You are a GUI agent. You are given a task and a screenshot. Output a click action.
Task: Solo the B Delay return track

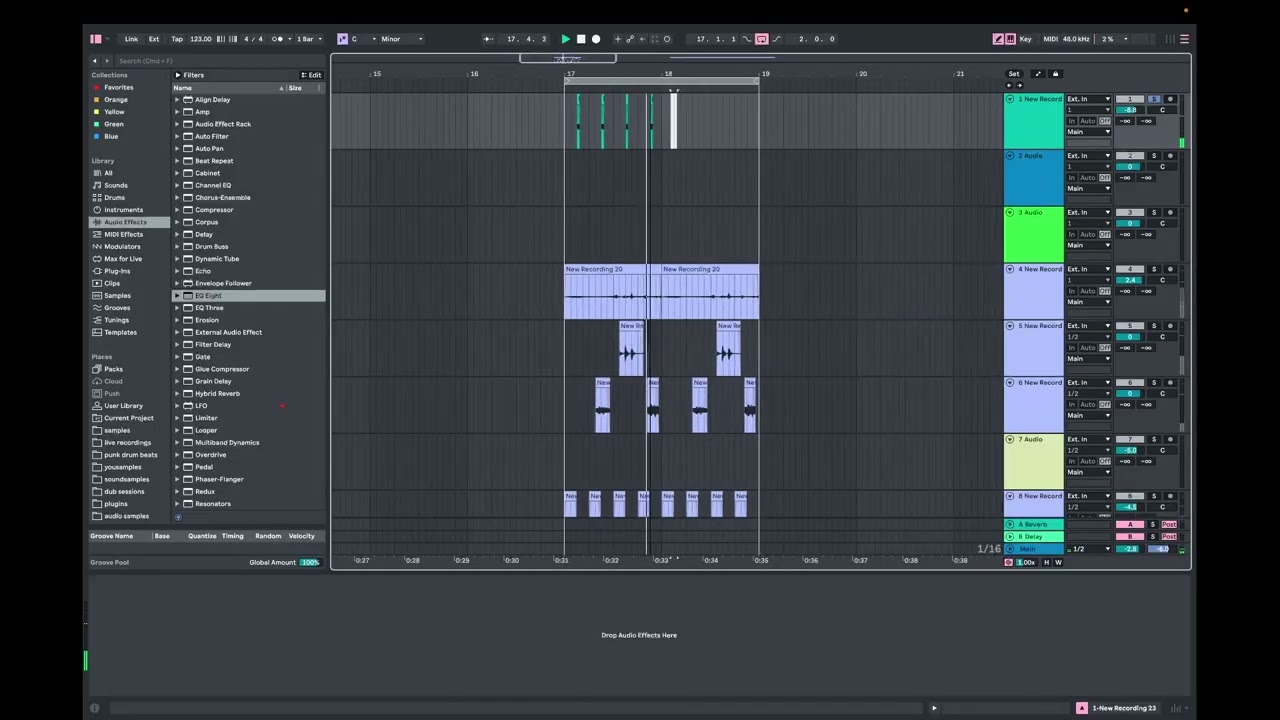1152,537
